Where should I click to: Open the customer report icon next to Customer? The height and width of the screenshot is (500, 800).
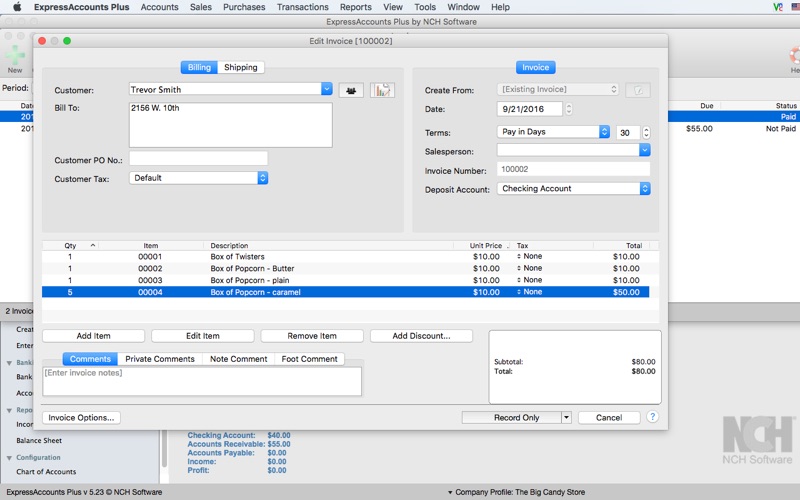[382, 90]
